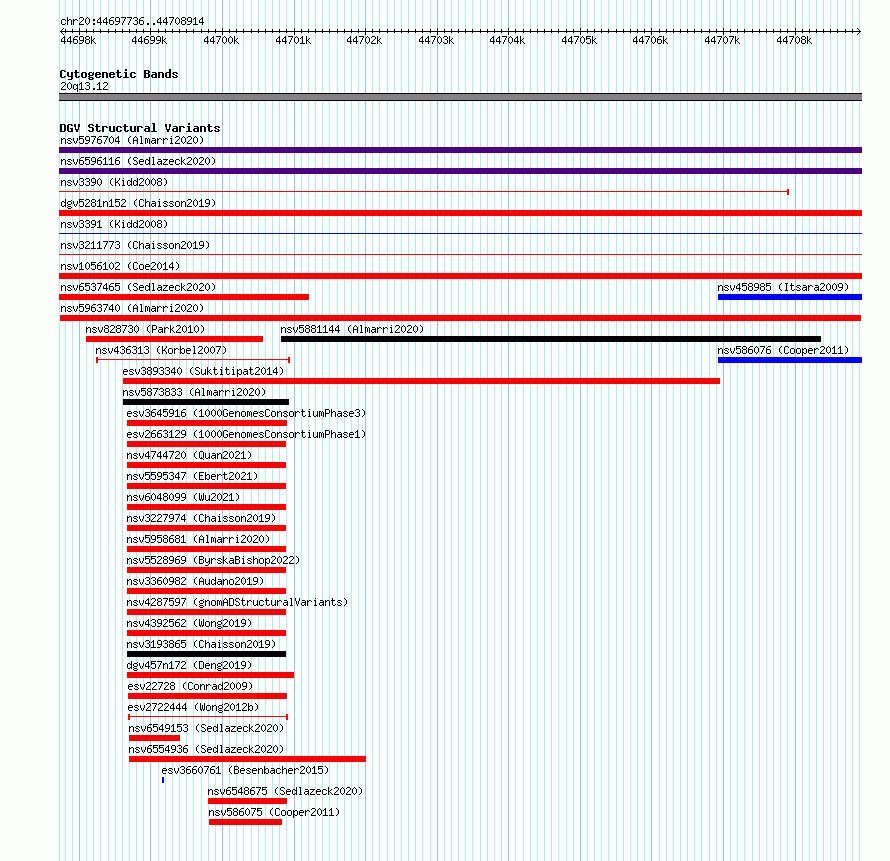Viewport: 890px width, 861px height.
Task: Click the 44706k ruler position
Action: (x=650, y=40)
